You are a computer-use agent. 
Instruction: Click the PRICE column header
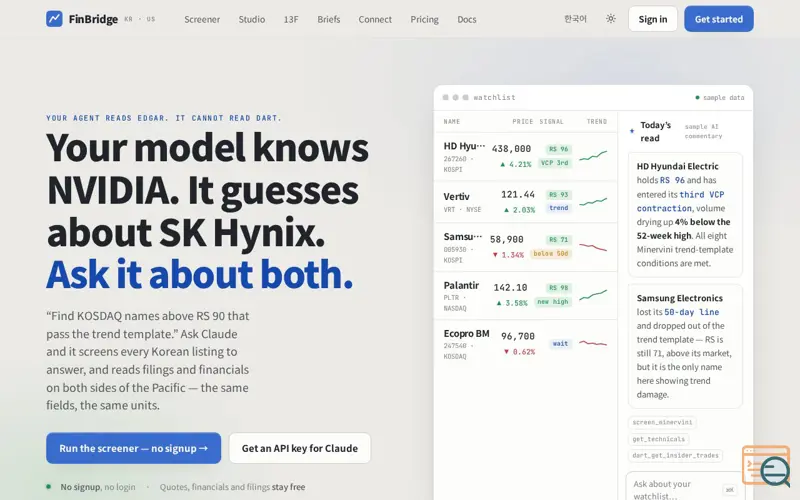pos(522,122)
